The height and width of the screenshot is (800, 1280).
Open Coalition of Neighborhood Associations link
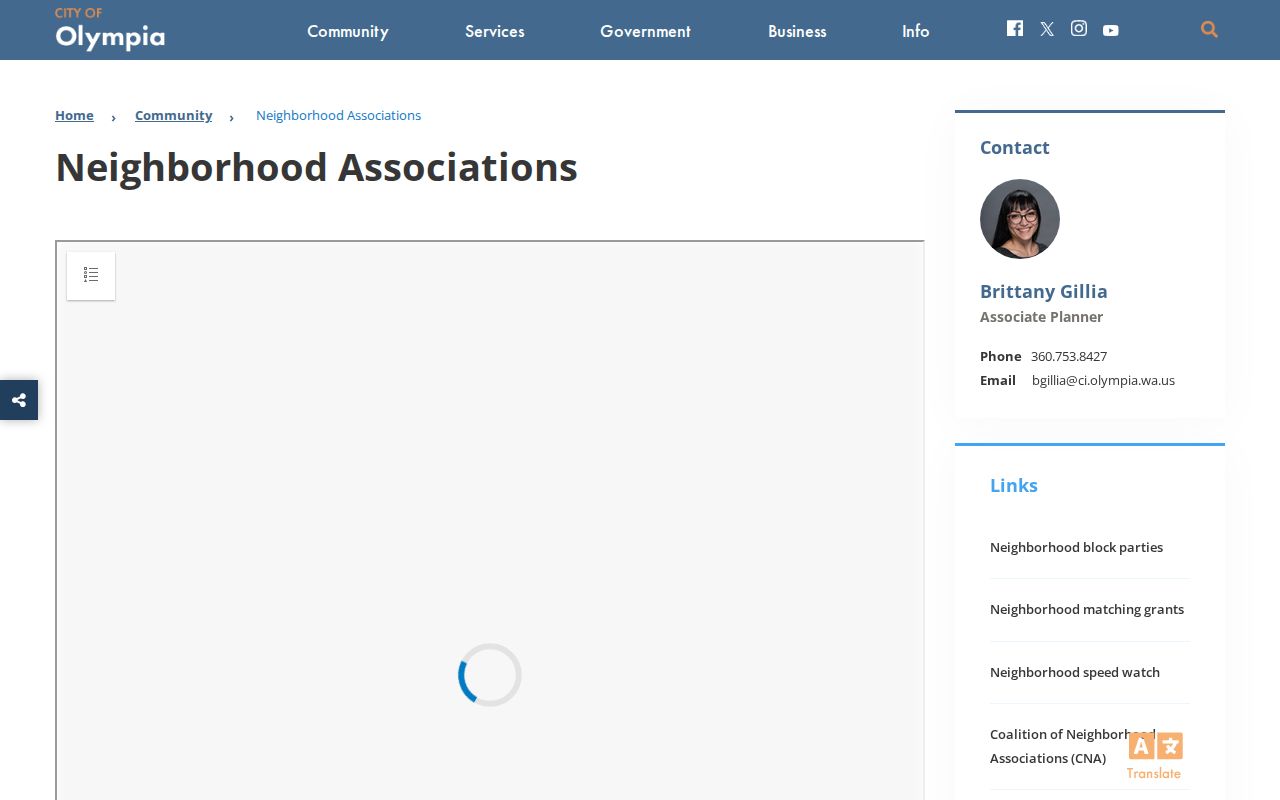click(1073, 746)
